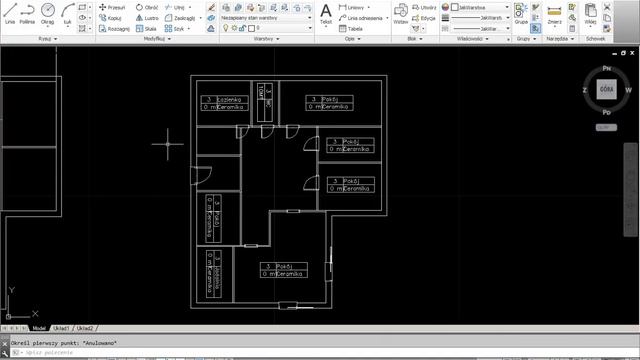Click the color wheel icon in Właściwości
The image size is (640, 360).
click(445, 7)
